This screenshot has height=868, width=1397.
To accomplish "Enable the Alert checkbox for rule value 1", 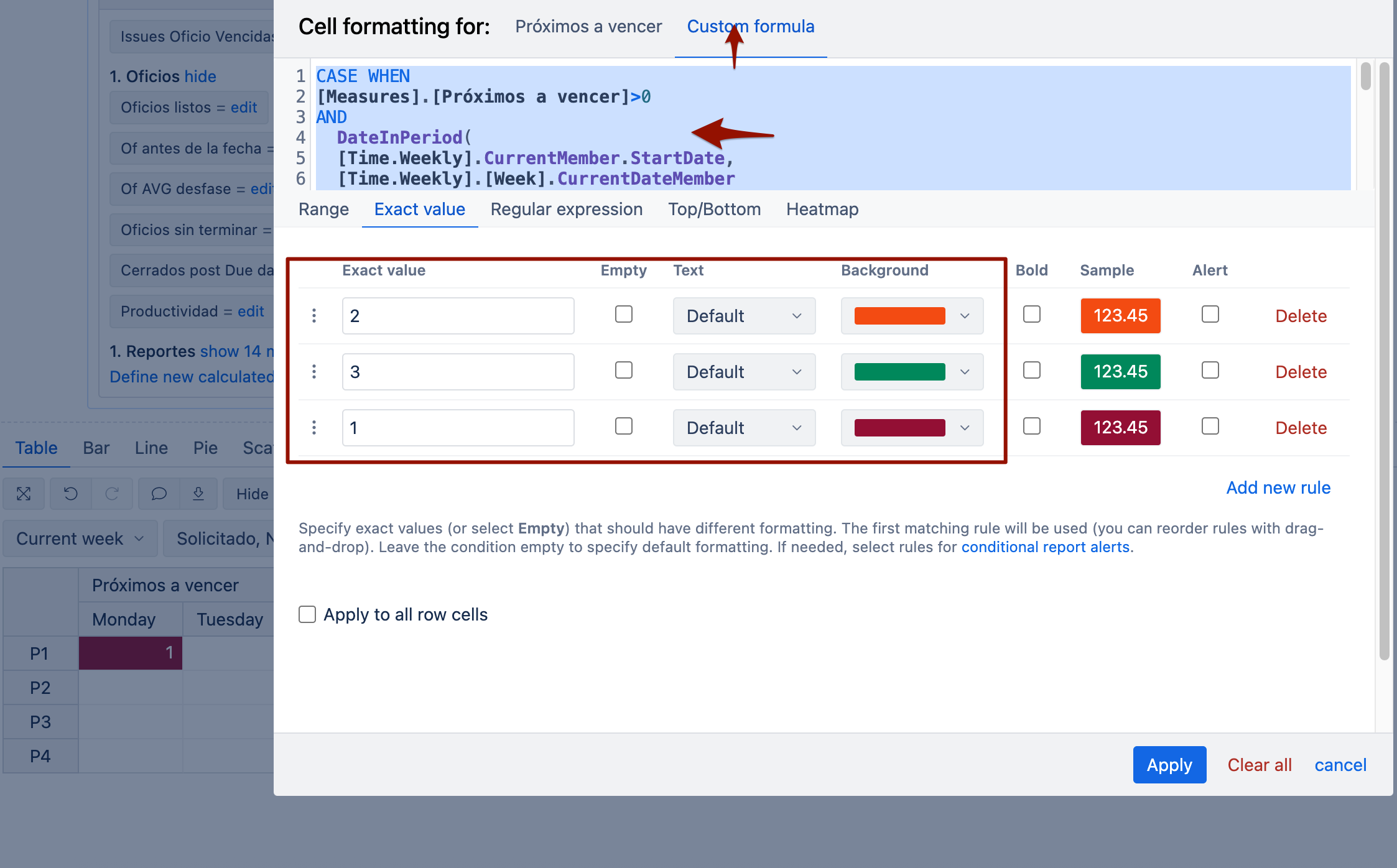I will point(1210,427).
